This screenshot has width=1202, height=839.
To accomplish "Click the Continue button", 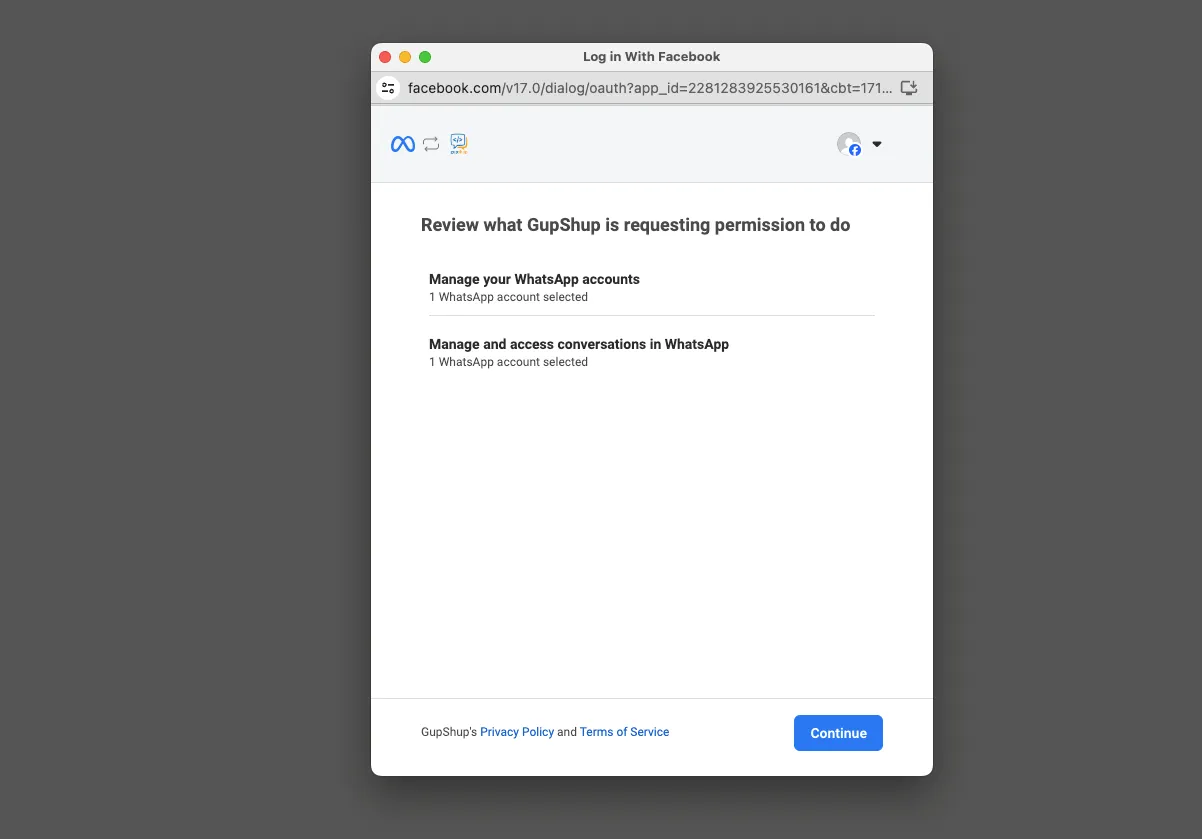I will (838, 733).
